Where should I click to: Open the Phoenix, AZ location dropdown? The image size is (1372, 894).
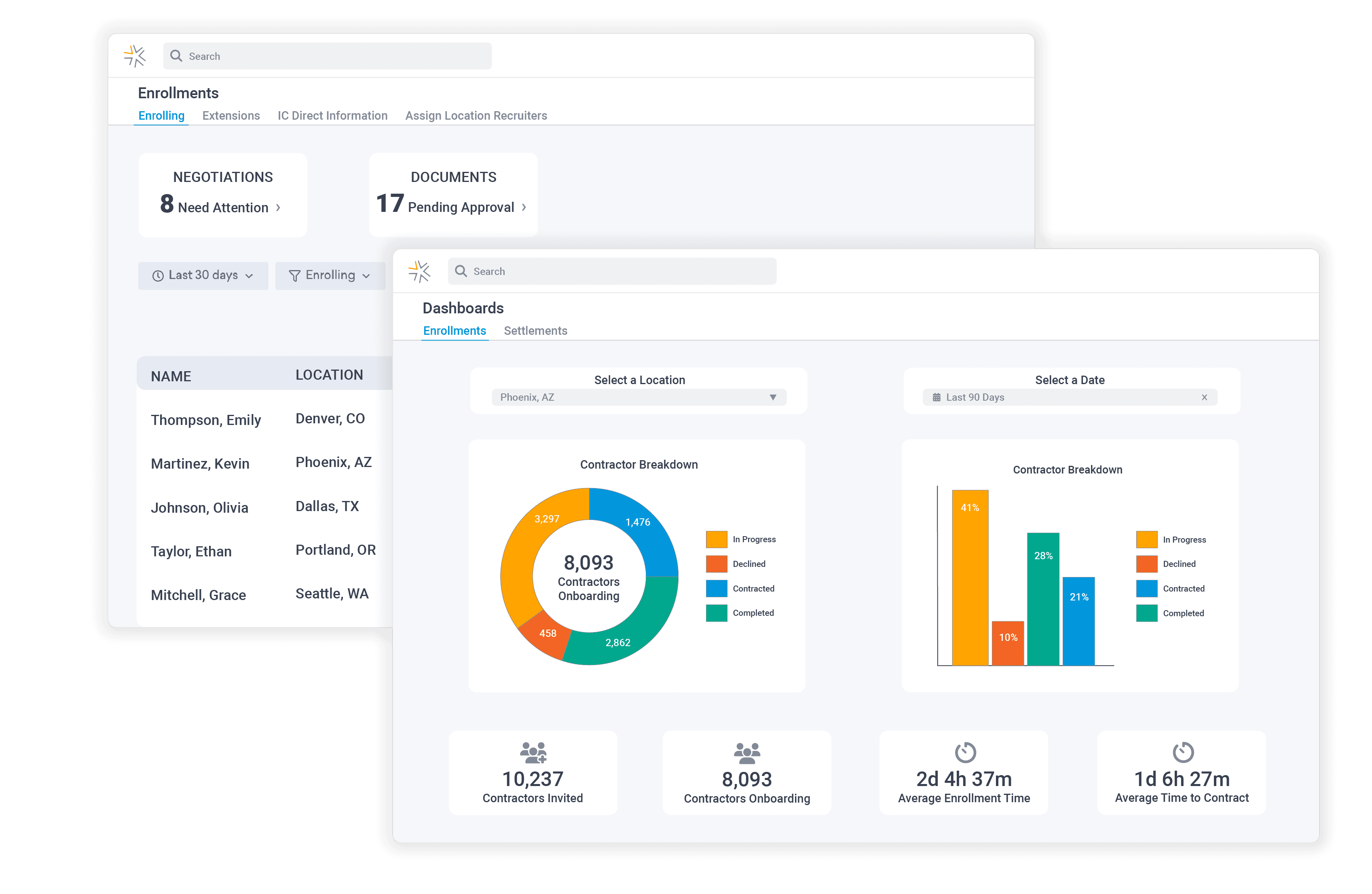pyautogui.click(x=638, y=397)
